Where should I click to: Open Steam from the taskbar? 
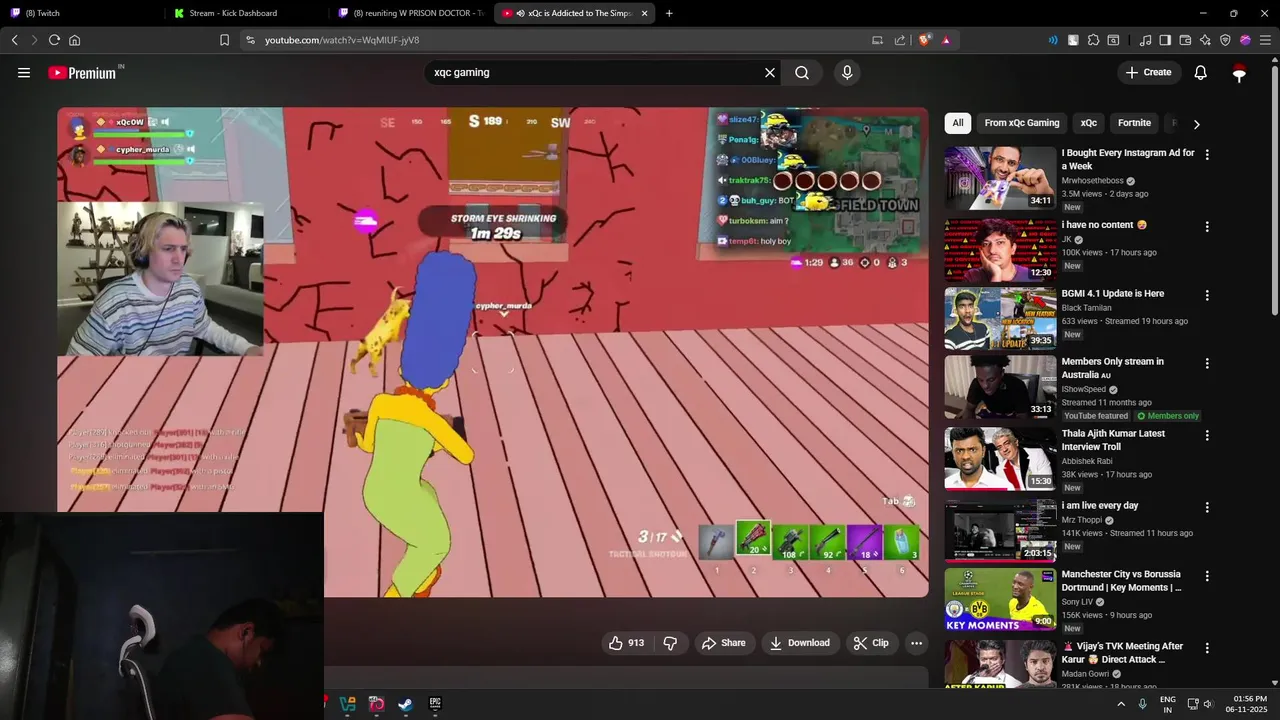(x=405, y=704)
